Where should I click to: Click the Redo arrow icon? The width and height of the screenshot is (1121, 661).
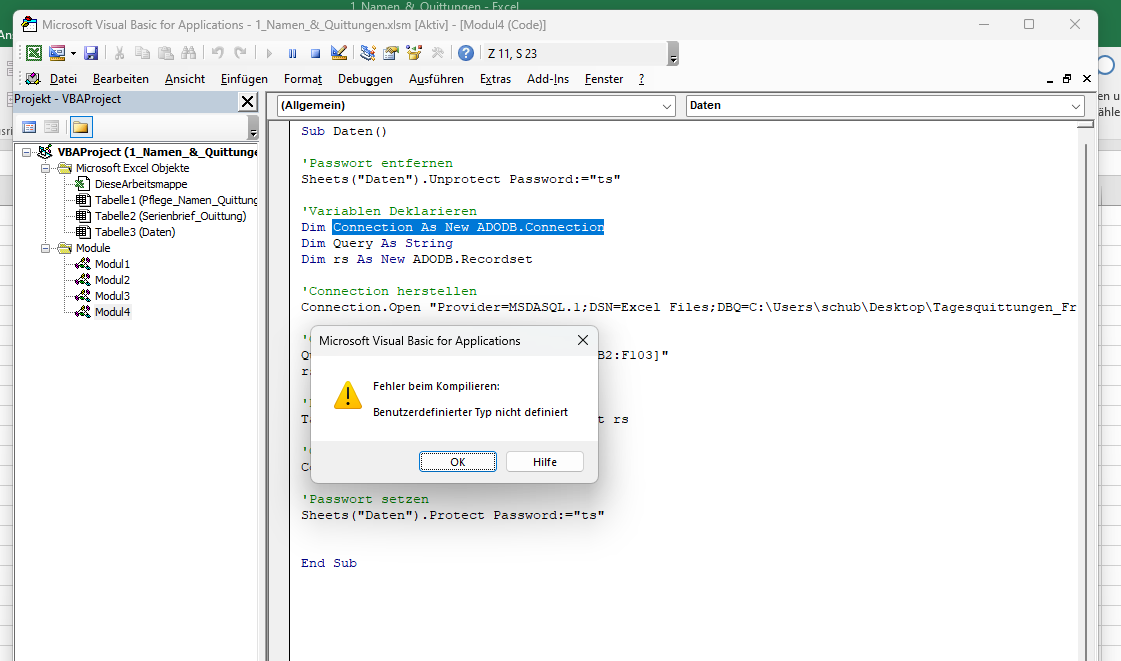pos(241,53)
